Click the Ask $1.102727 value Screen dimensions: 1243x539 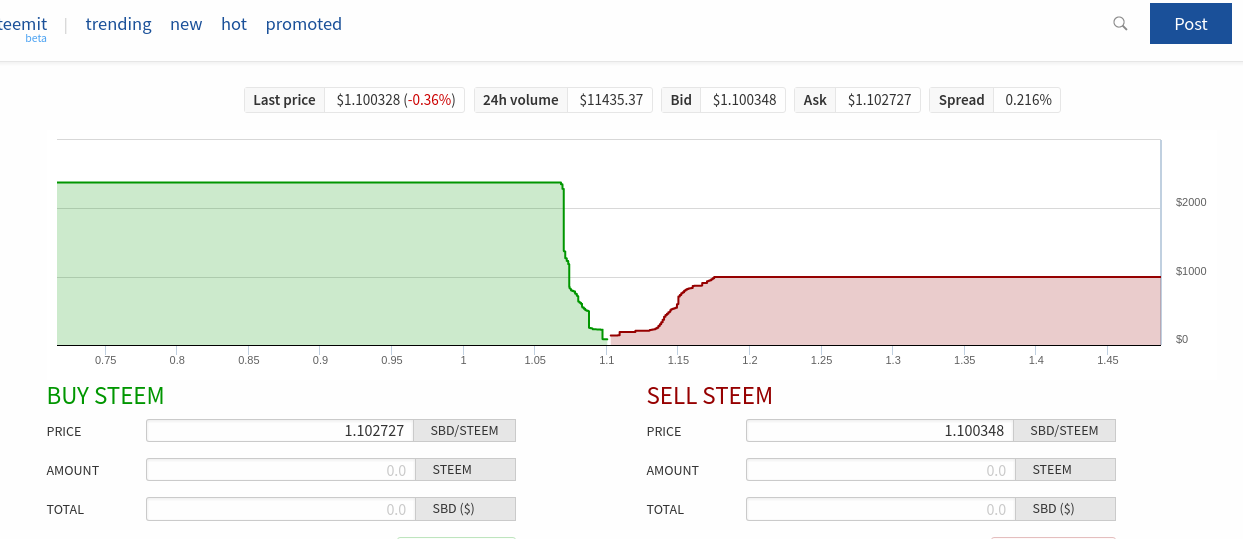pyautogui.click(x=879, y=100)
